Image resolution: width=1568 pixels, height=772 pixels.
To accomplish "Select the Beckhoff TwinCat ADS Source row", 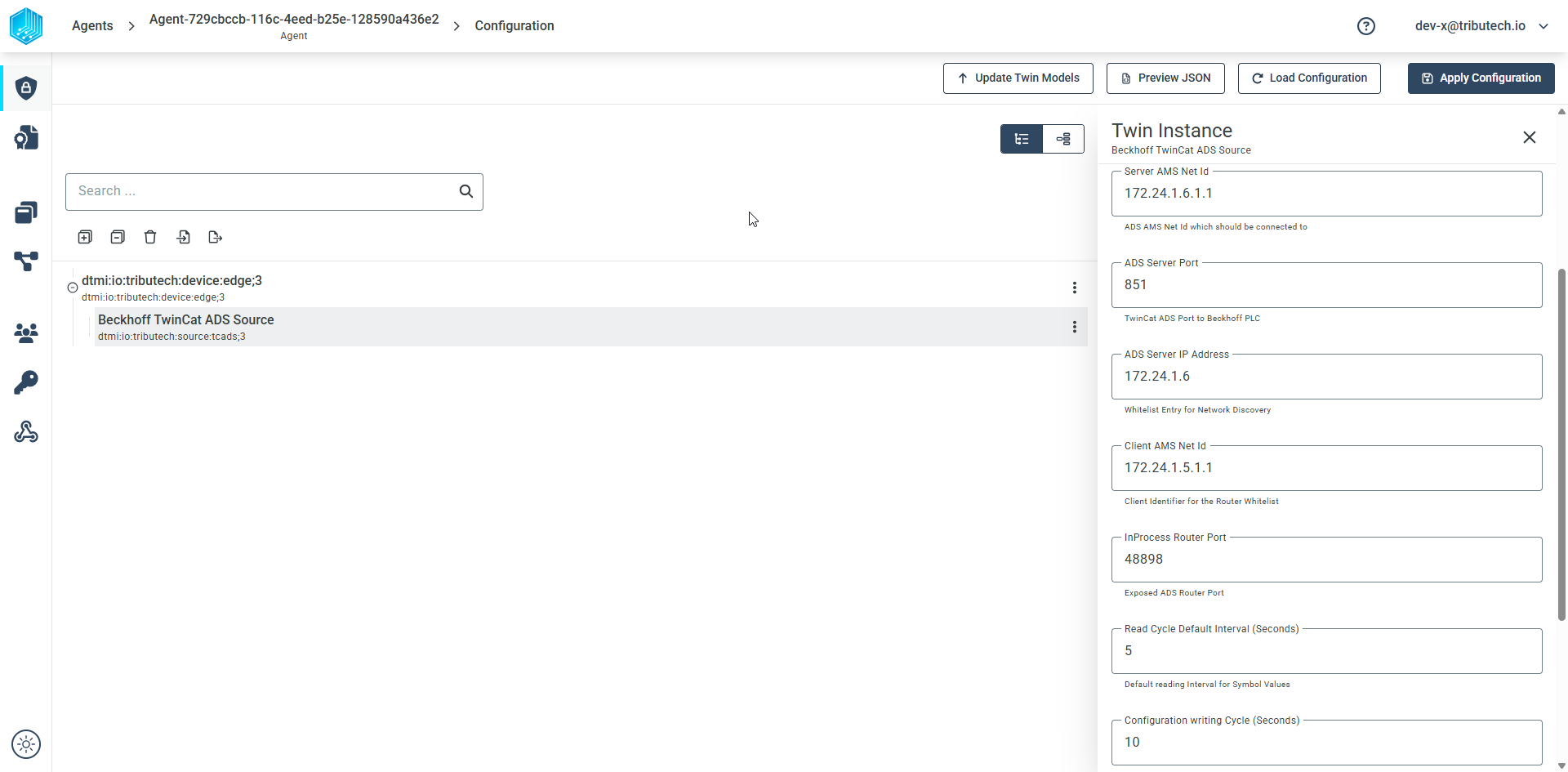I will (x=591, y=327).
